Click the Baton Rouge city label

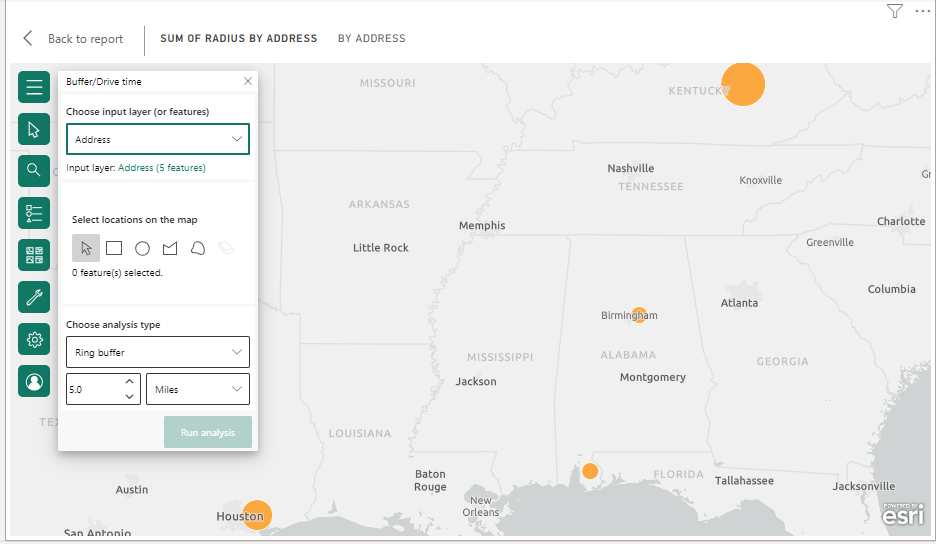(430, 480)
